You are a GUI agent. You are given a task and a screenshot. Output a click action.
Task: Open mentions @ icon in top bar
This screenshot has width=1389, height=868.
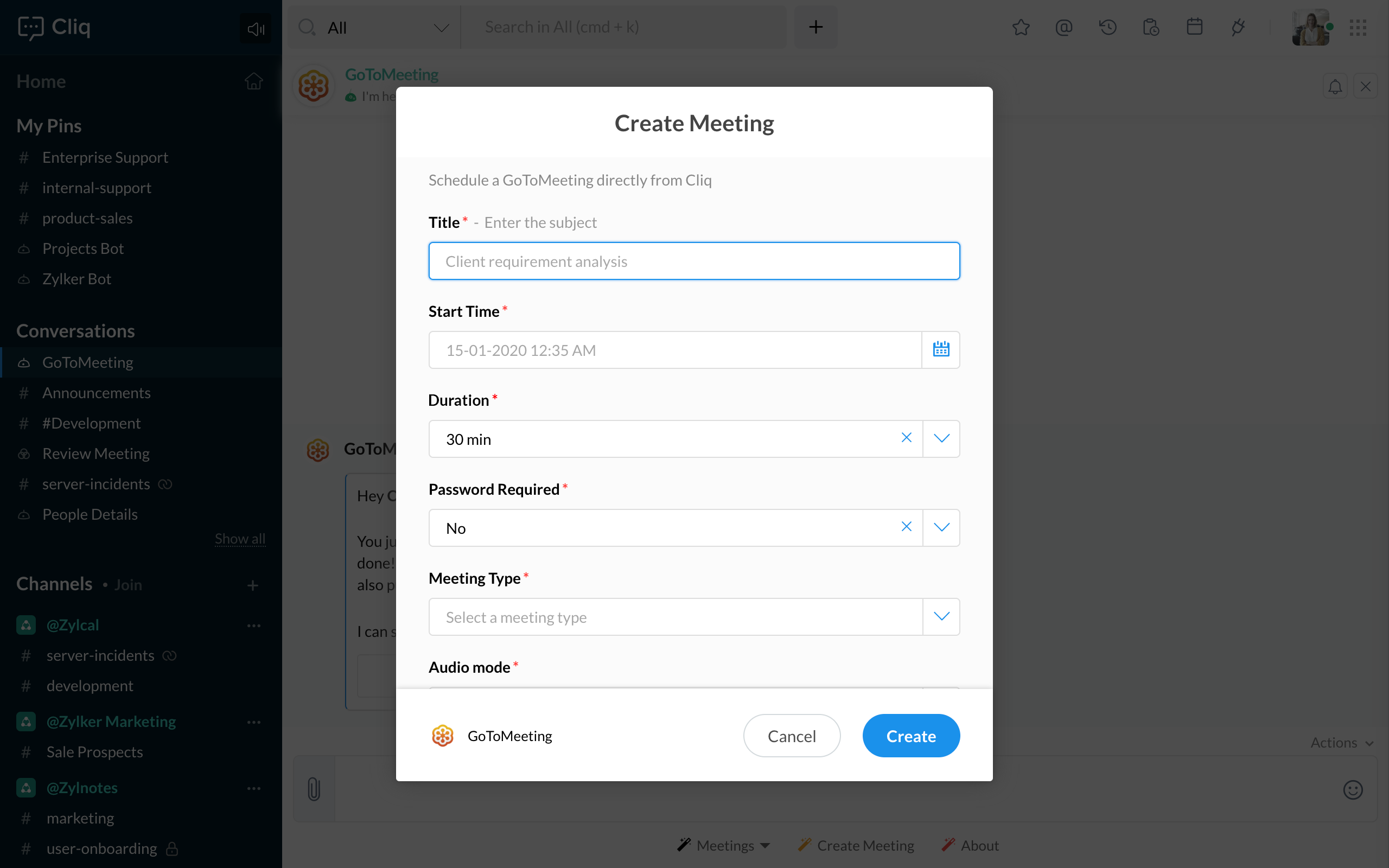[x=1063, y=27]
